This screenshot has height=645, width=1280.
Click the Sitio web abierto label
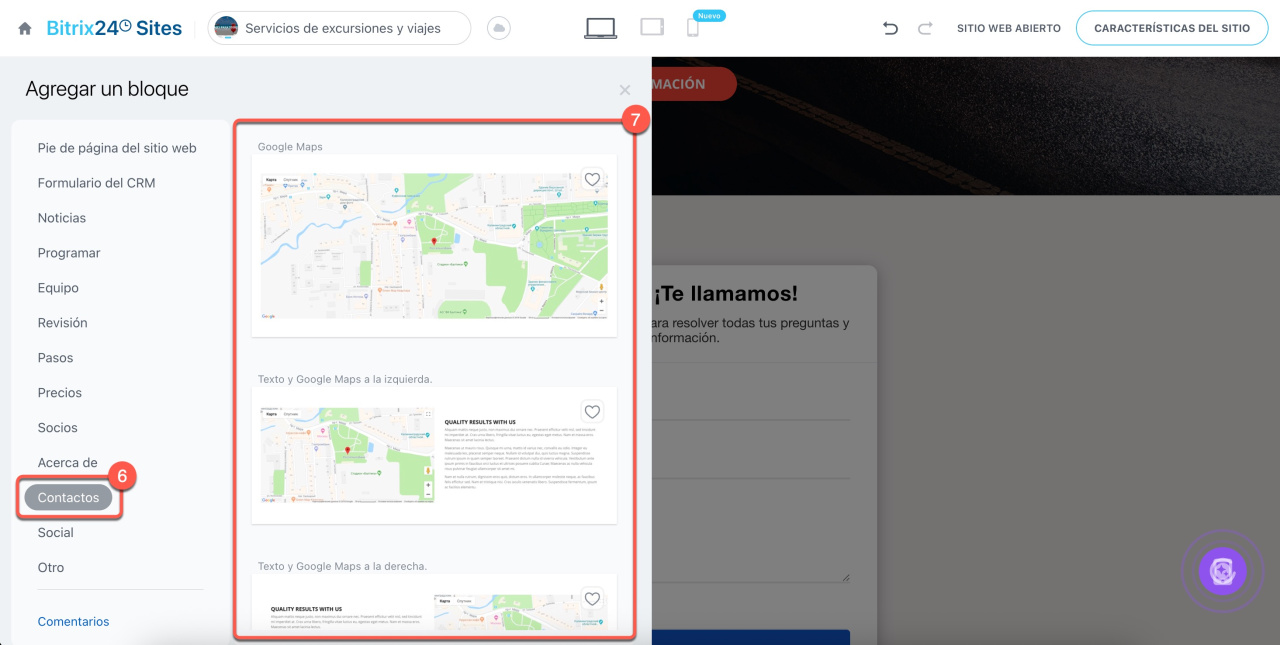[x=1008, y=29]
